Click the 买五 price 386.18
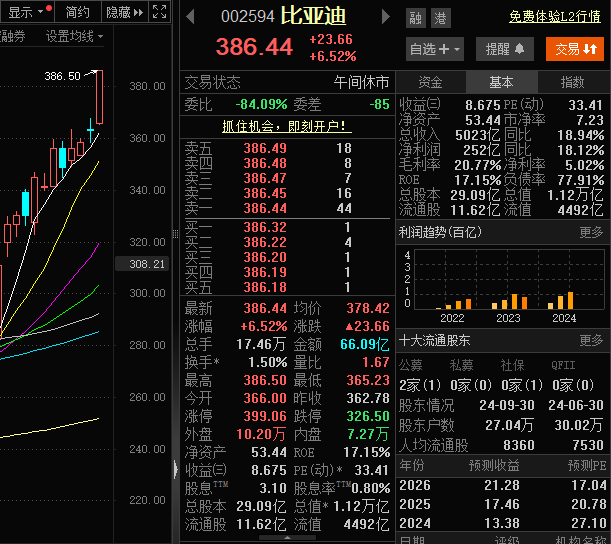 [x=265, y=288]
